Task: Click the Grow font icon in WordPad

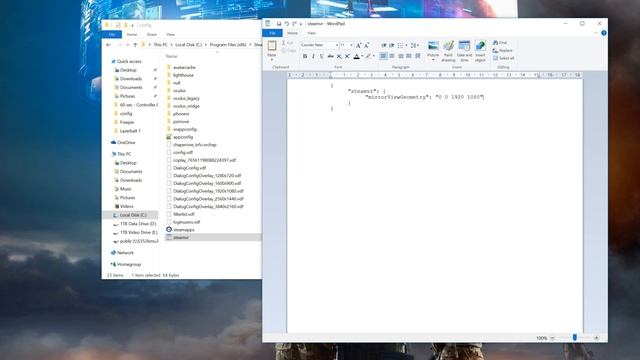Action: coord(358,45)
